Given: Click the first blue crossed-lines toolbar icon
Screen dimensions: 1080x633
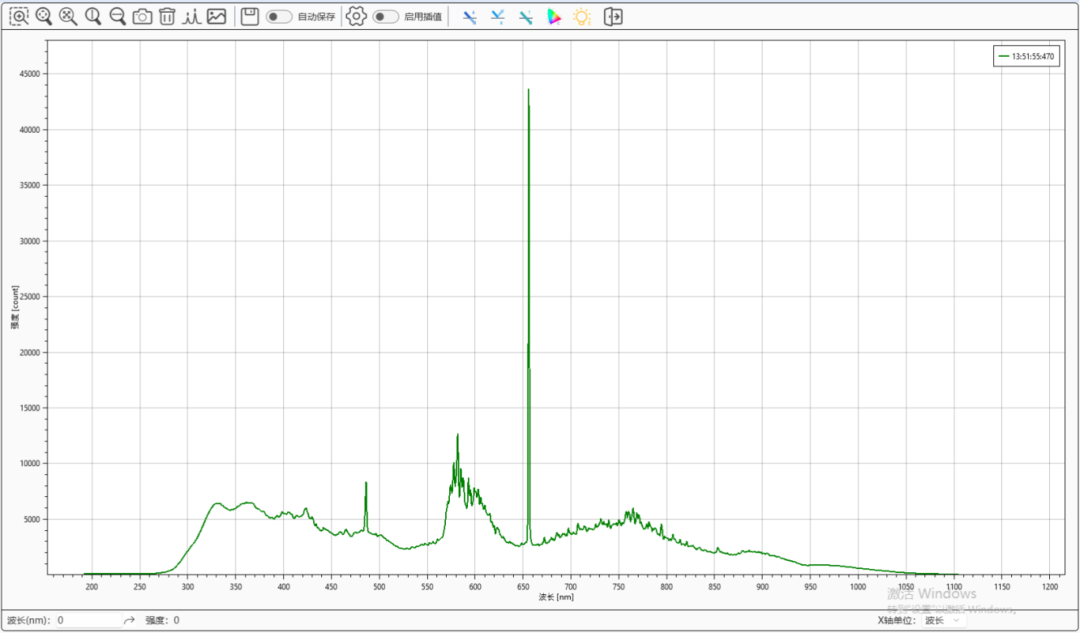Looking at the screenshot, I should click(x=469, y=17).
